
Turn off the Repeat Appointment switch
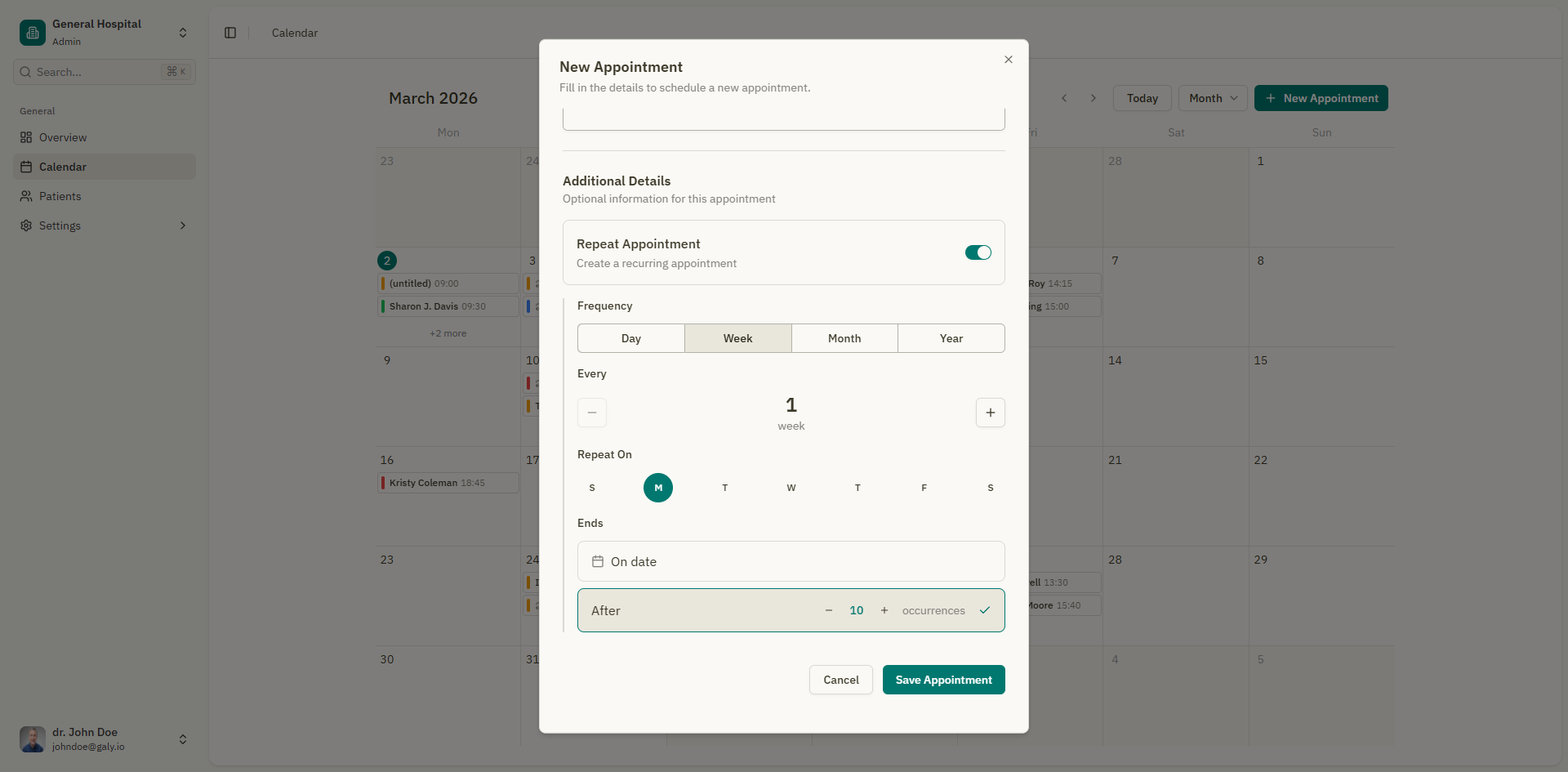(x=977, y=252)
